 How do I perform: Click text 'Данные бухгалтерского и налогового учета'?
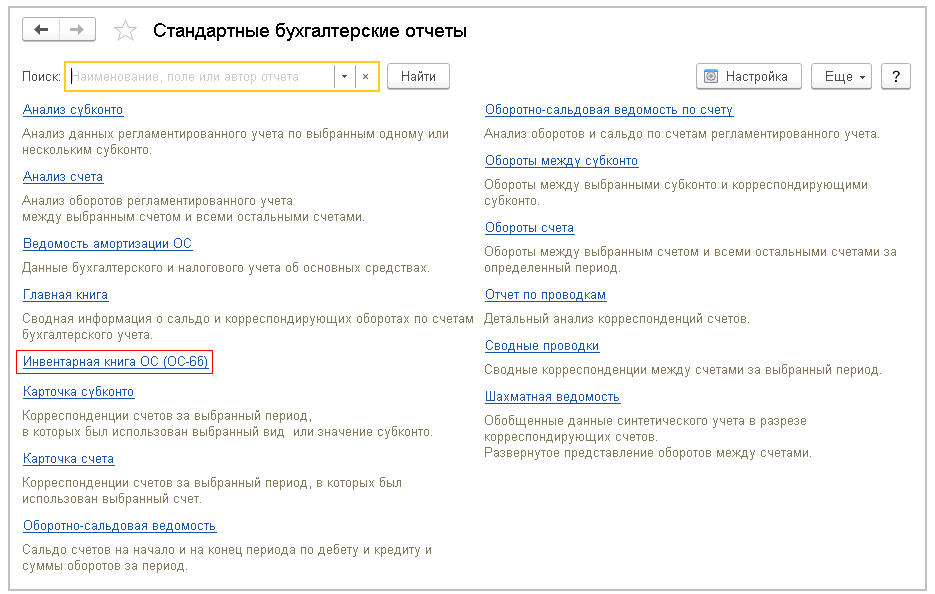[151, 268]
